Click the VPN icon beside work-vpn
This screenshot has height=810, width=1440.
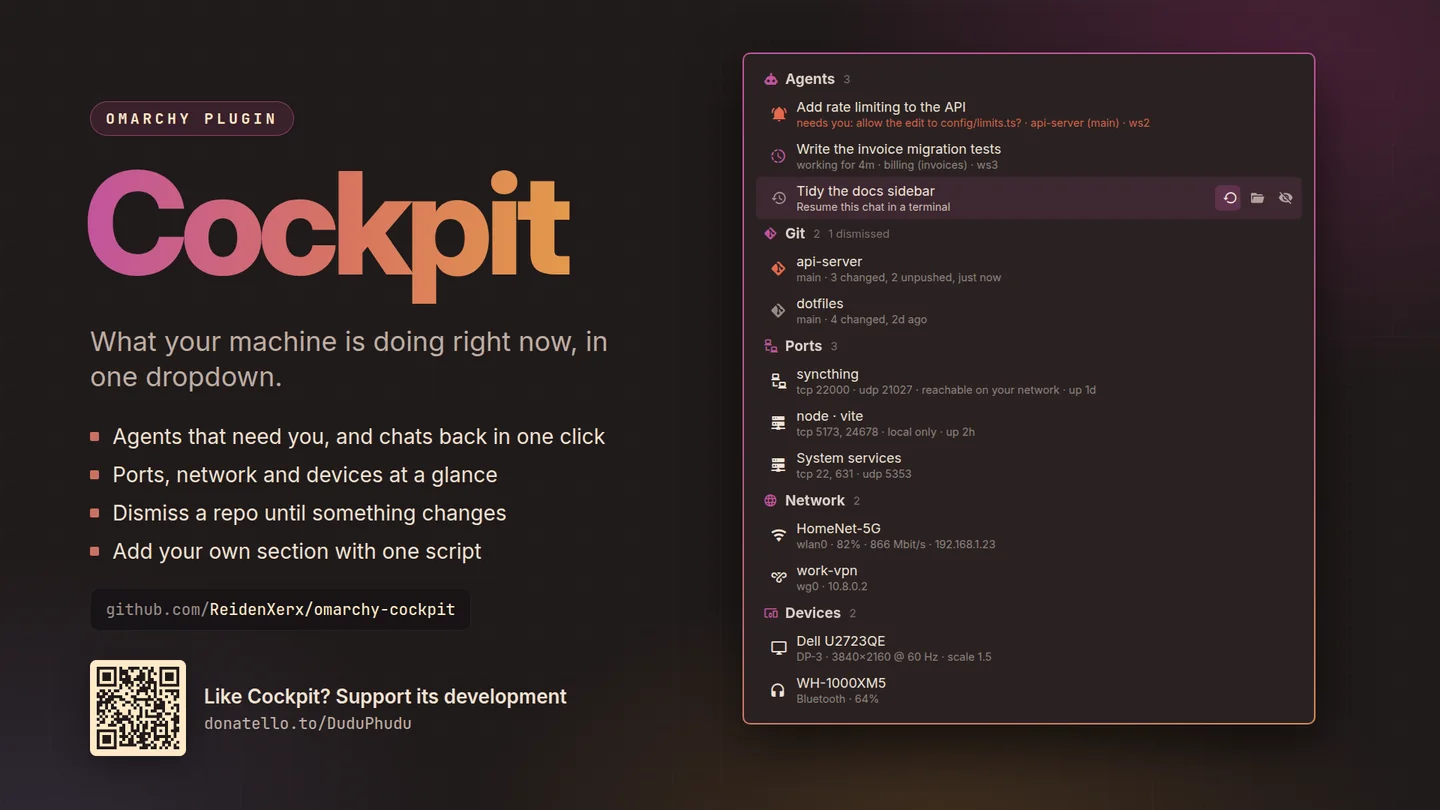(x=778, y=578)
